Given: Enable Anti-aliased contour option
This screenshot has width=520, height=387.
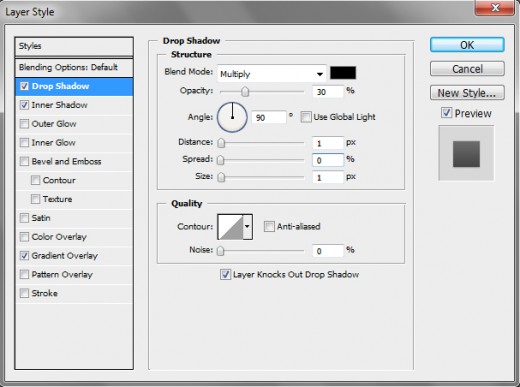Looking at the screenshot, I should [x=269, y=227].
